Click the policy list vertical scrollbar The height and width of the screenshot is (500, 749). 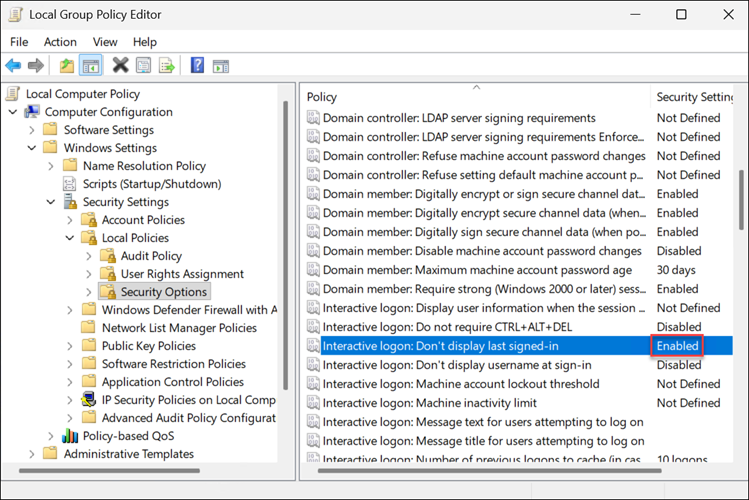(x=741, y=201)
